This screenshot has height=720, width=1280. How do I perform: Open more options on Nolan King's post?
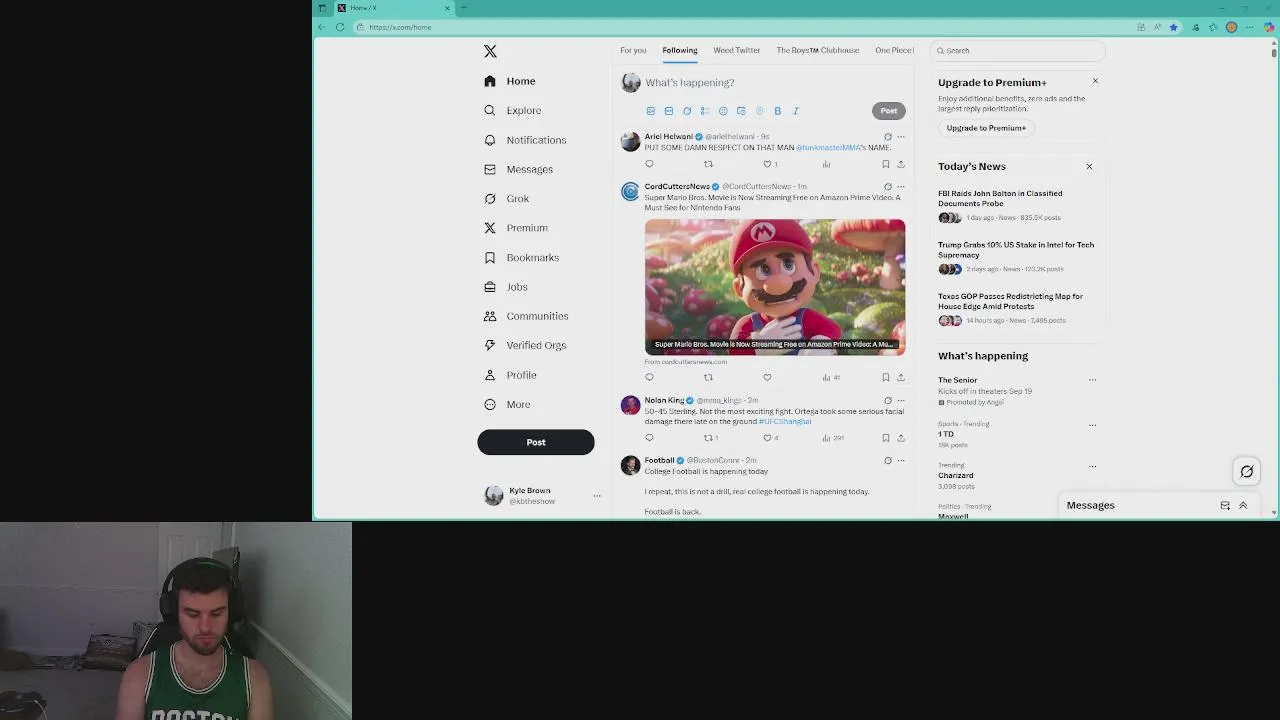click(900, 401)
